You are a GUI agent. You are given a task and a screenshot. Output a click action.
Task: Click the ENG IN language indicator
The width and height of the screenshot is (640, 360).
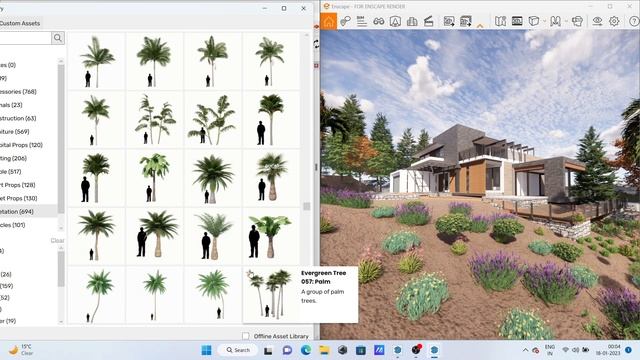[550, 350]
